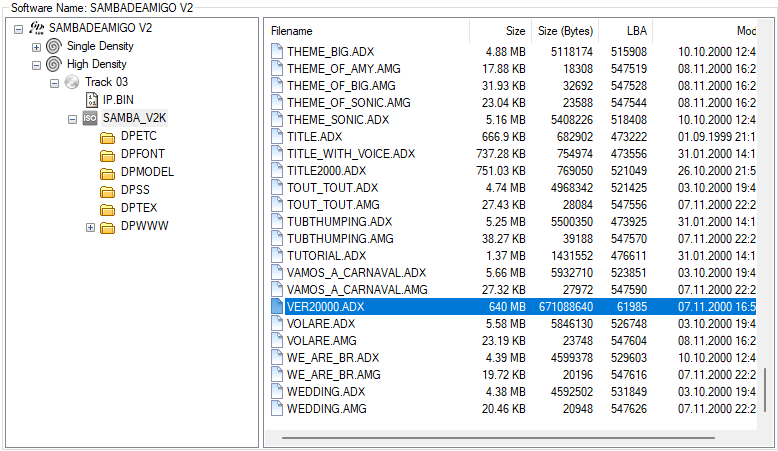Click LBA value 61985
778x451 pixels.
coord(632,307)
